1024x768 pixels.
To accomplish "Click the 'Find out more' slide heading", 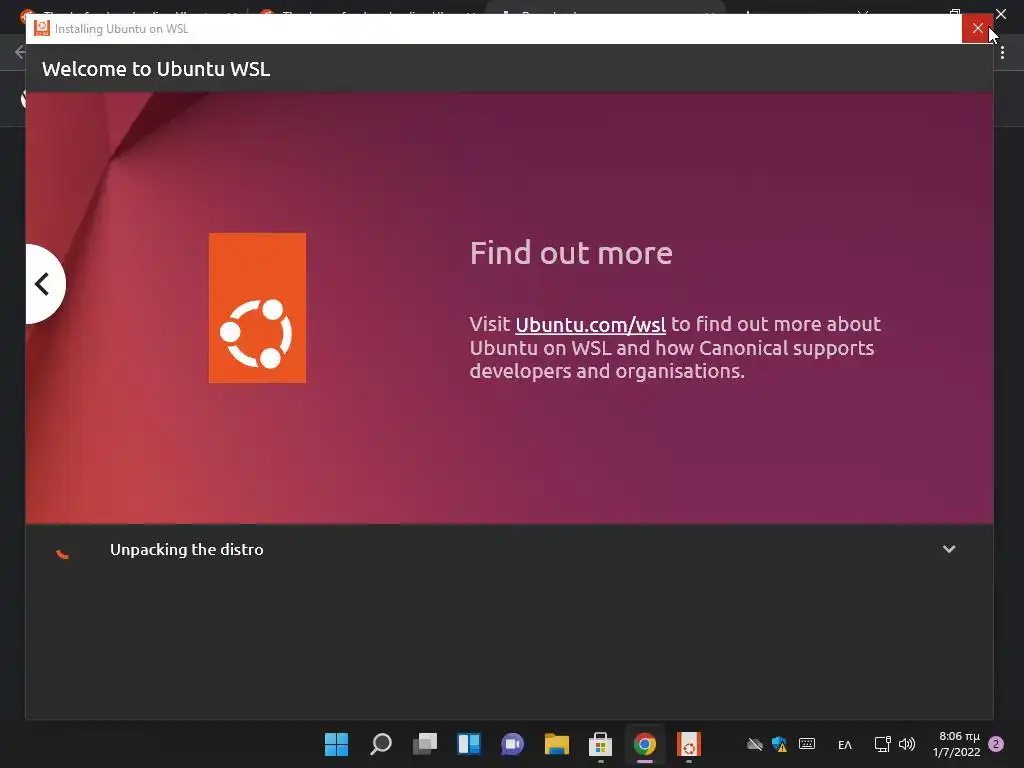I will pos(571,253).
